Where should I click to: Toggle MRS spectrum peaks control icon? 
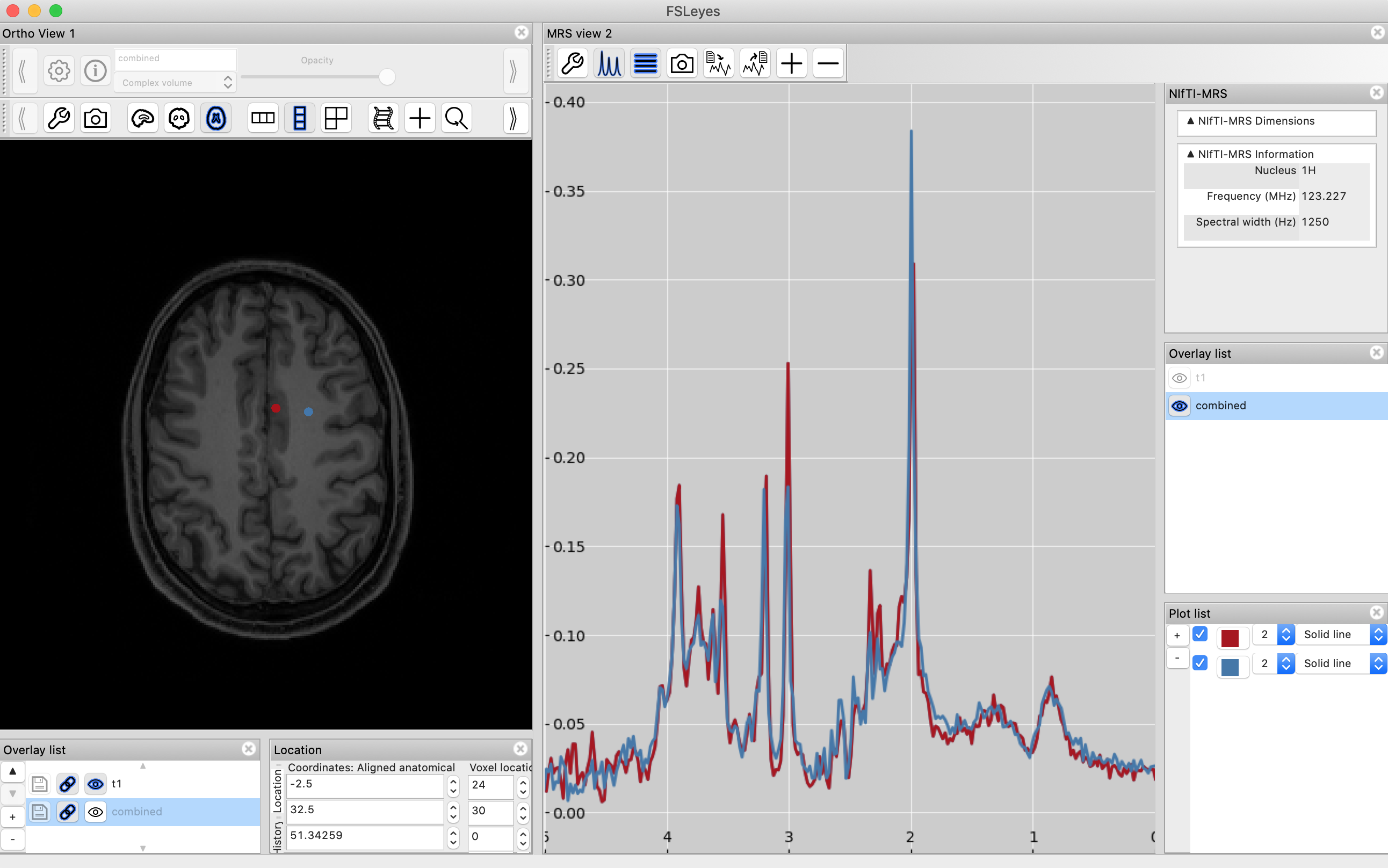609,63
